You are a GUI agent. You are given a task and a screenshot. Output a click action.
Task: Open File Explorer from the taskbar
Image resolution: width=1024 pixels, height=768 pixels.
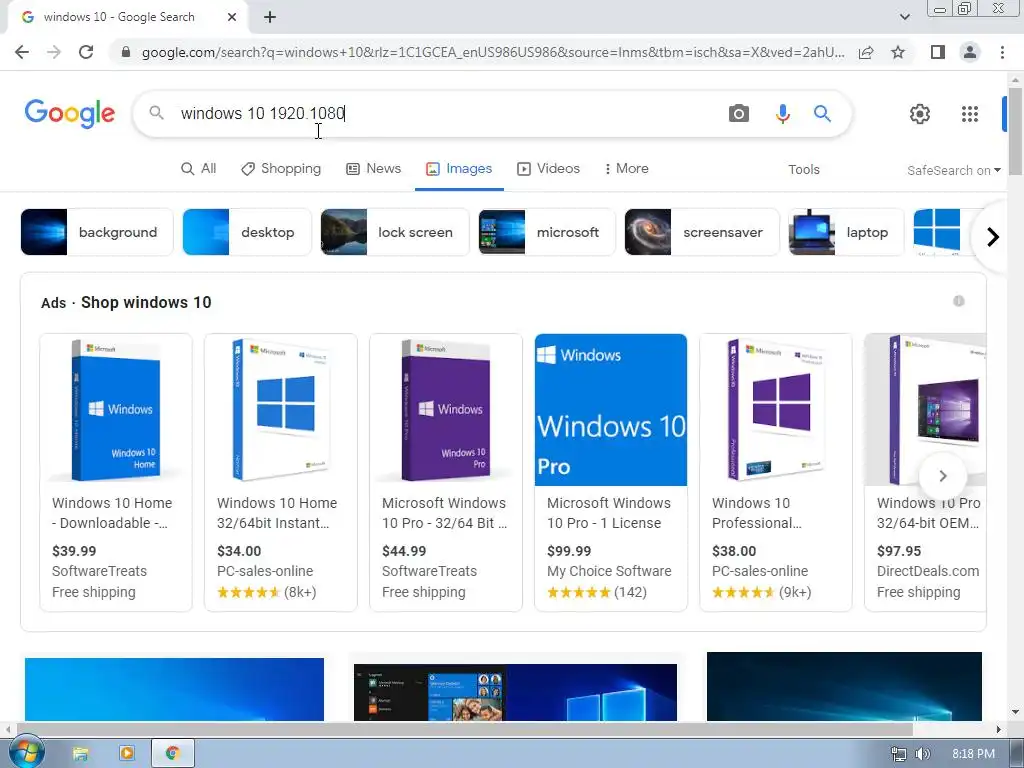[80, 754]
